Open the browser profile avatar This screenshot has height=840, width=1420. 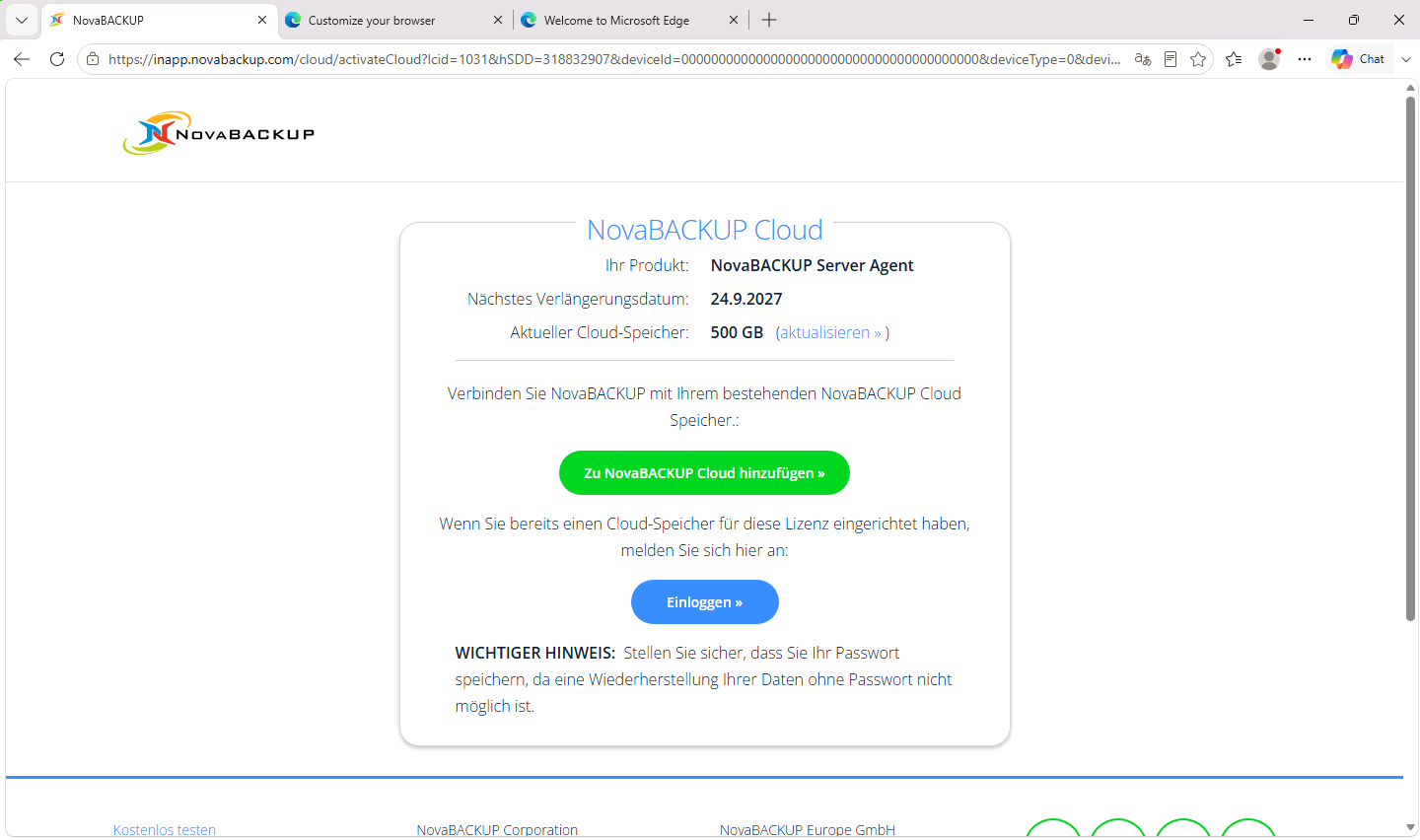(x=1269, y=59)
